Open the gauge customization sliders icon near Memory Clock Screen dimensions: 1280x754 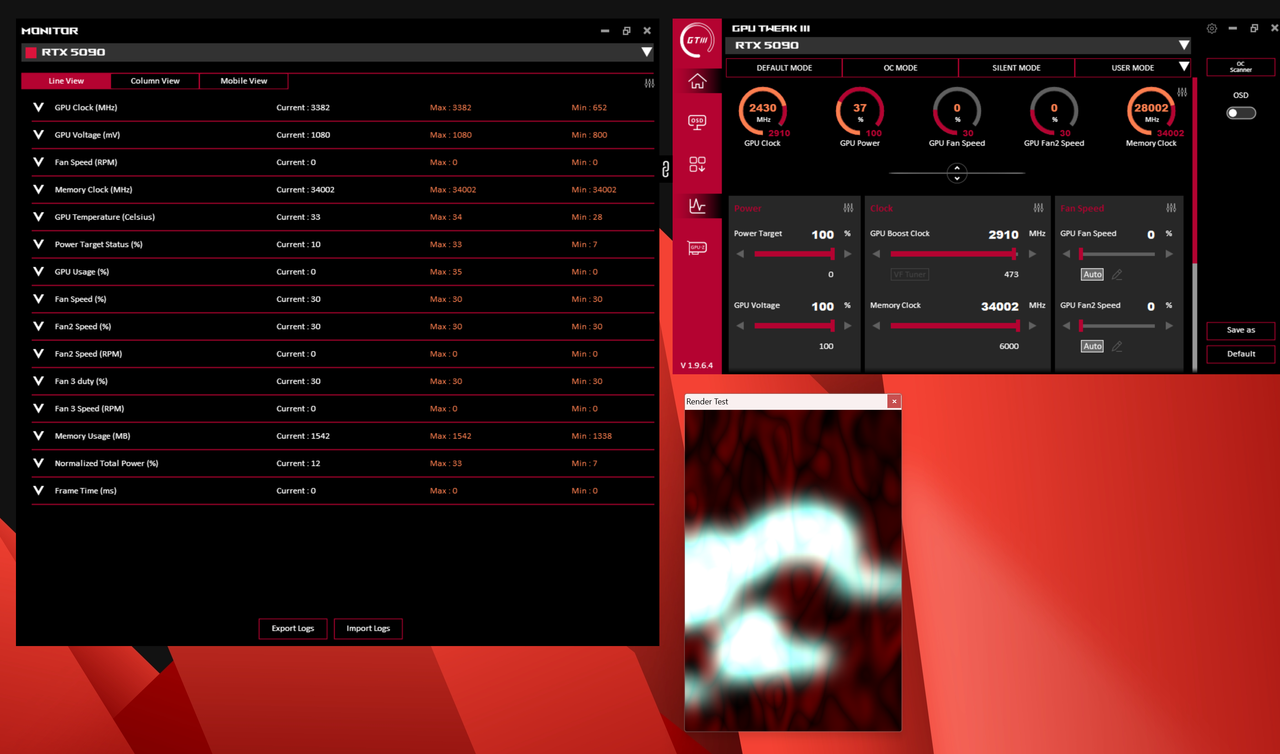tap(1182, 92)
